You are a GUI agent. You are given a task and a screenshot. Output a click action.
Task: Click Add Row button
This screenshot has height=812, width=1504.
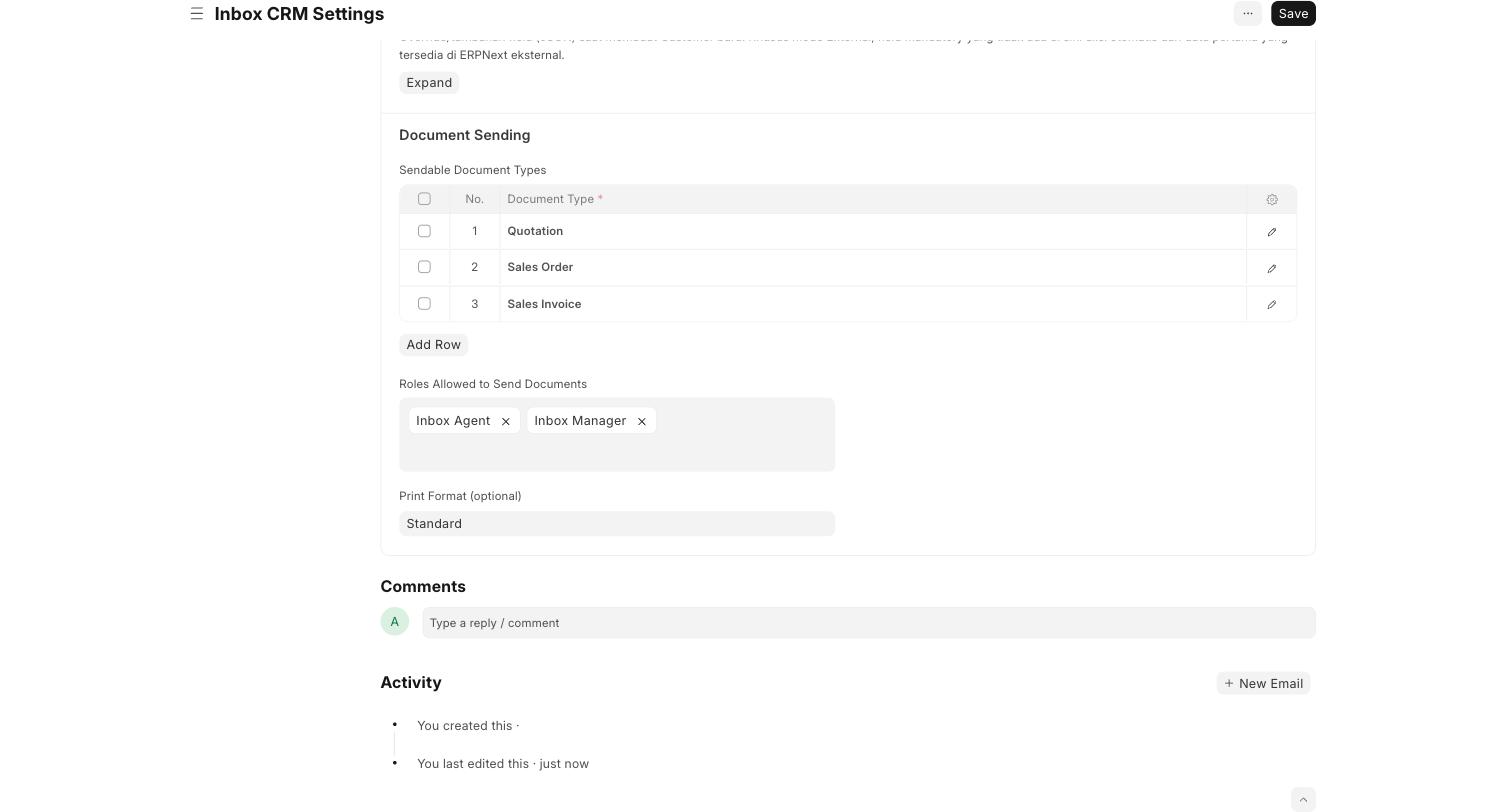pyautogui.click(x=433, y=345)
